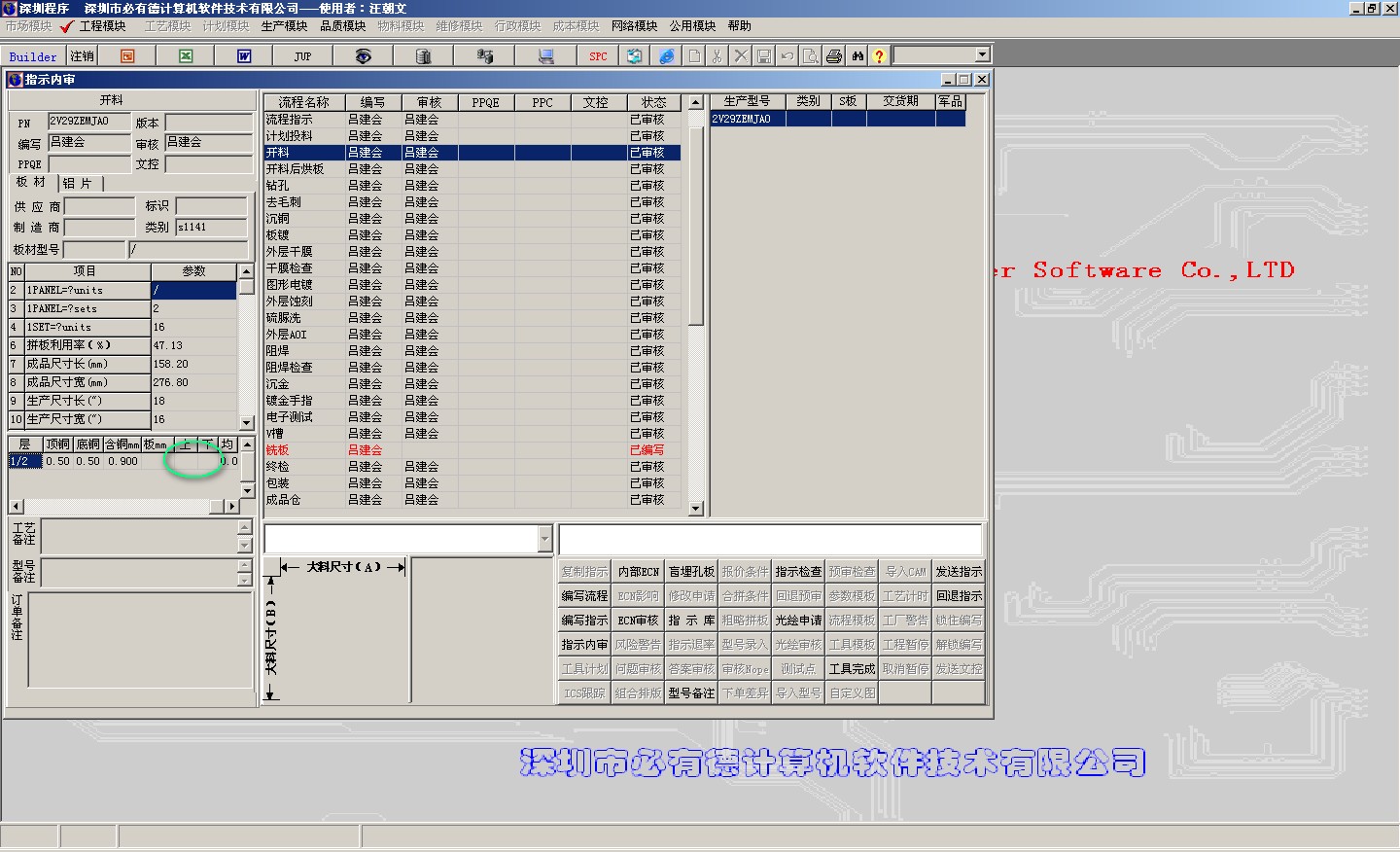Click the yellow question mark help icon
1400x852 pixels.
click(x=879, y=56)
